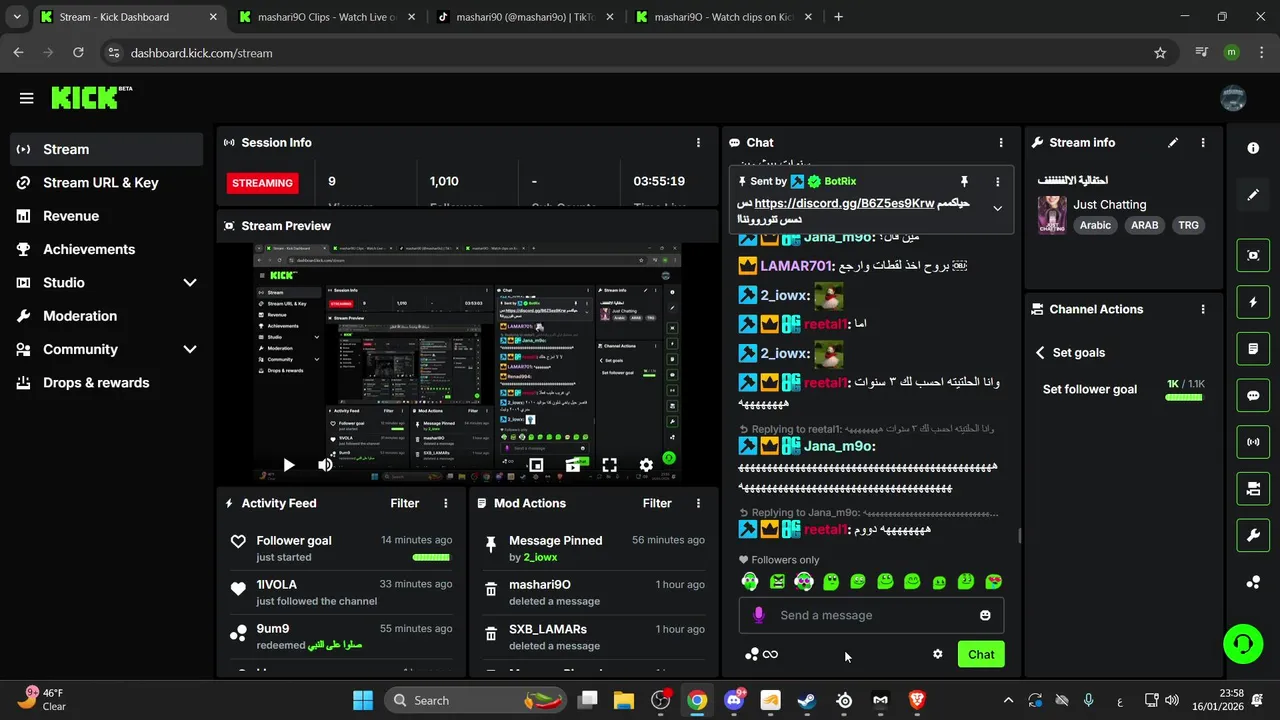
Task: Toggle the Session Info broadcast widget icon
Action: click(1253, 442)
